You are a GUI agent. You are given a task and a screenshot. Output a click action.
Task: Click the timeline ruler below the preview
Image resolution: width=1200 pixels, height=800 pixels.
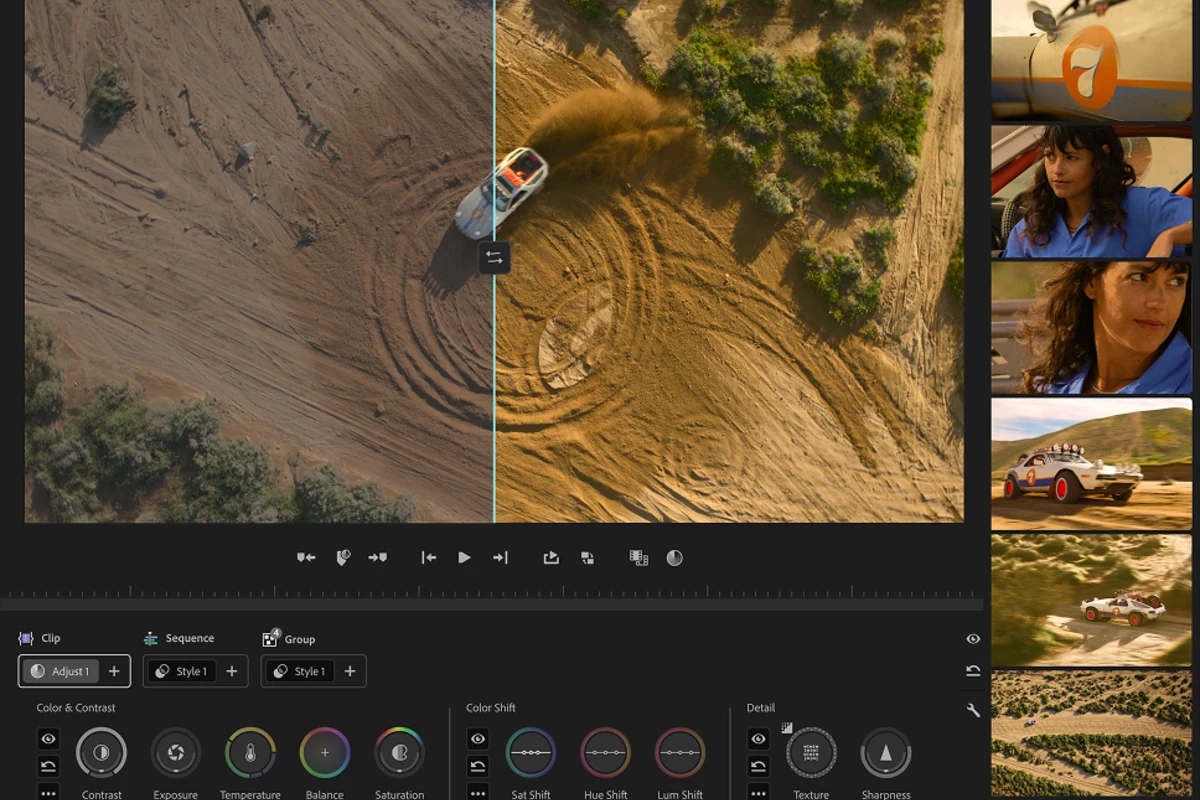[x=491, y=594]
